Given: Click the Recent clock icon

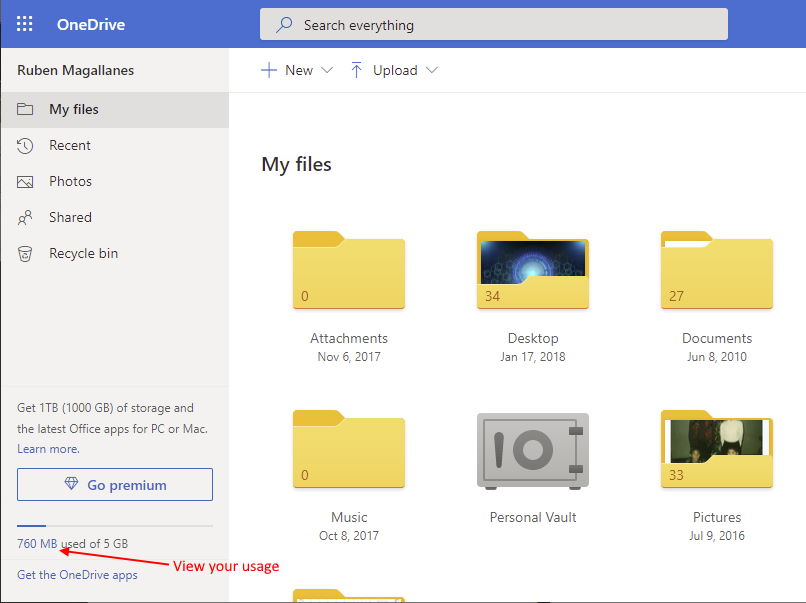Looking at the screenshot, I should click(25, 146).
